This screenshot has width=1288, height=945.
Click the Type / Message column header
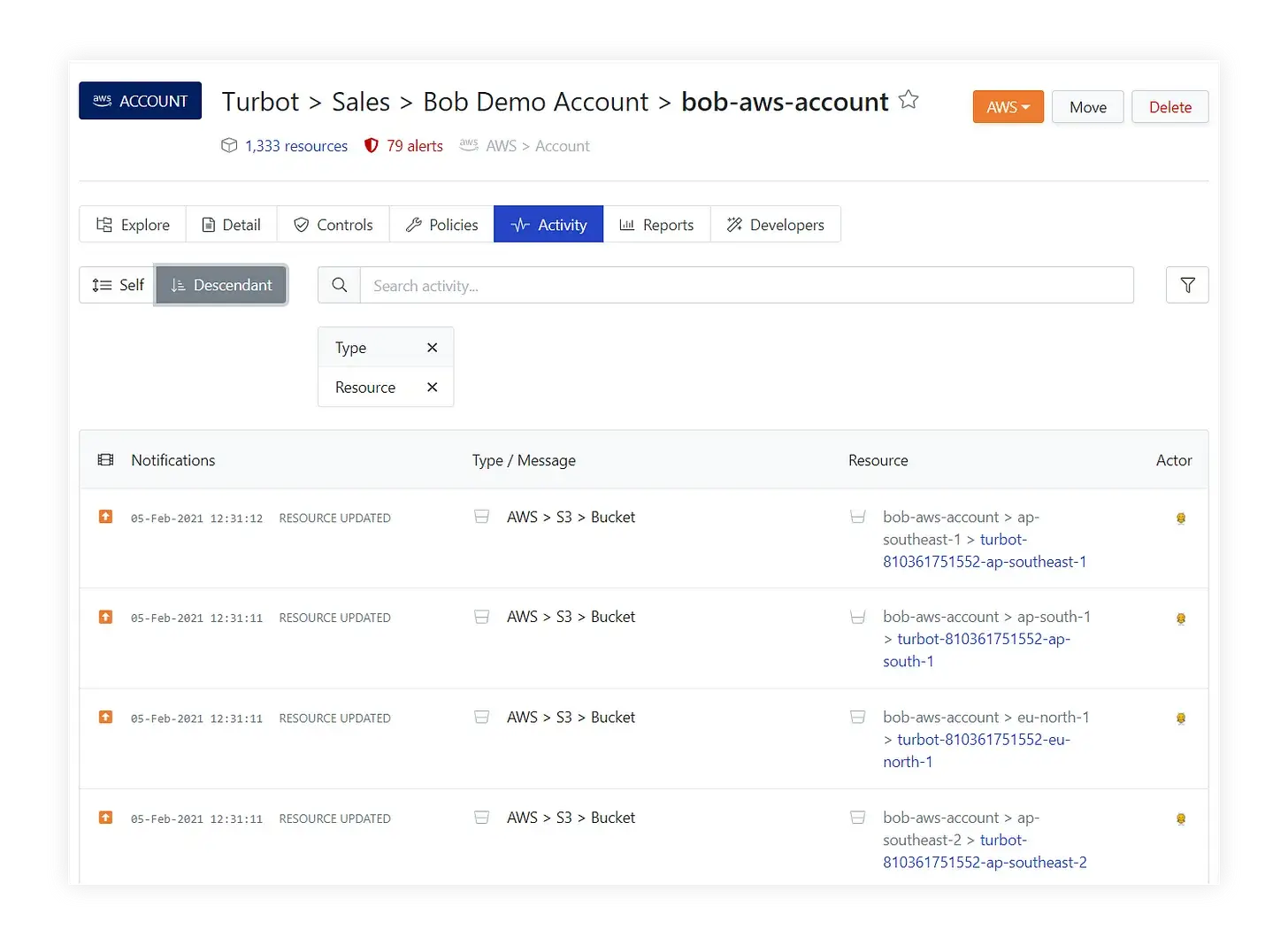point(524,460)
